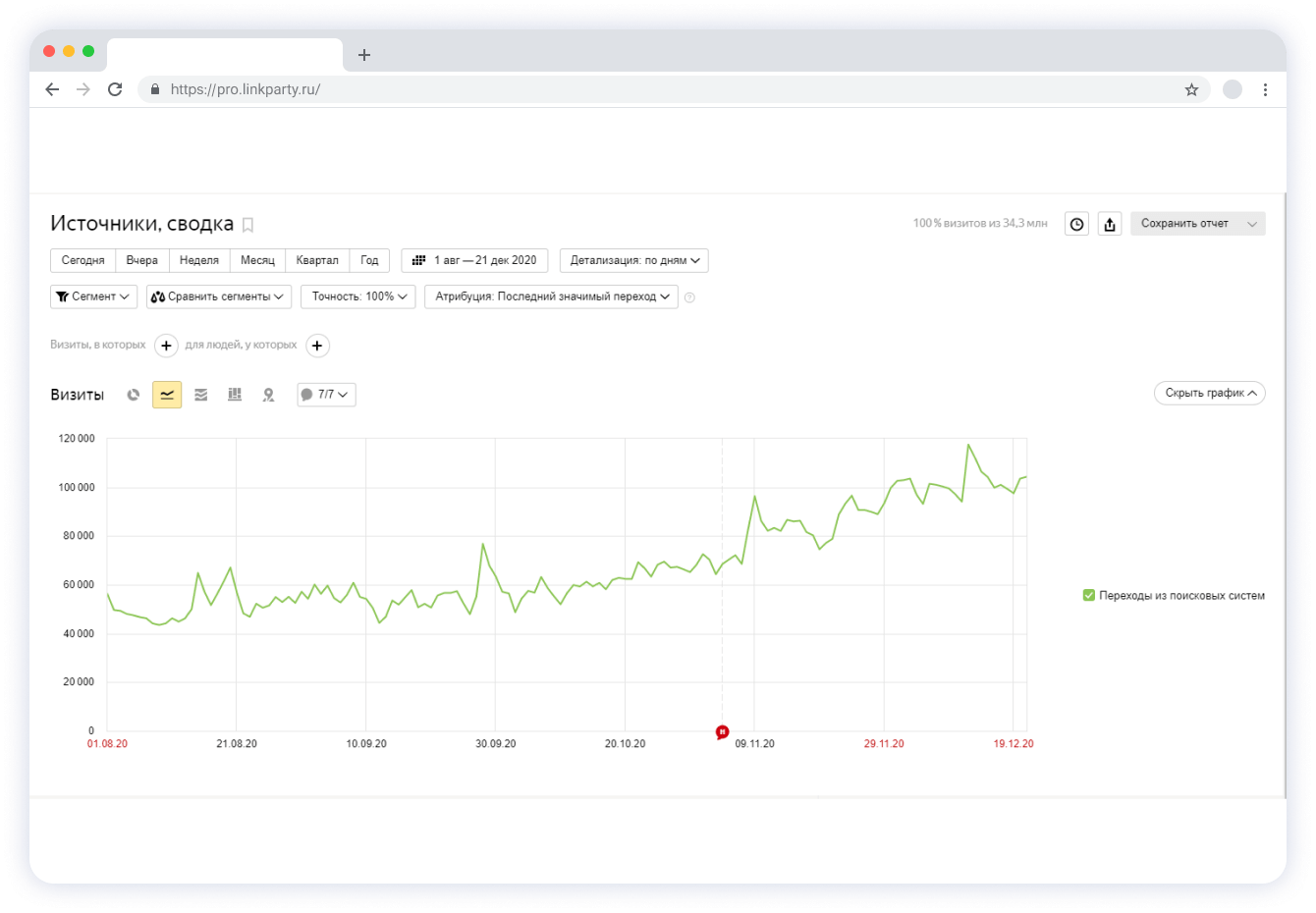Image resolution: width=1316 pixels, height=913 pixels.
Task: Expand the Точность: 100% dropdown
Action: click(x=358, y=296)
